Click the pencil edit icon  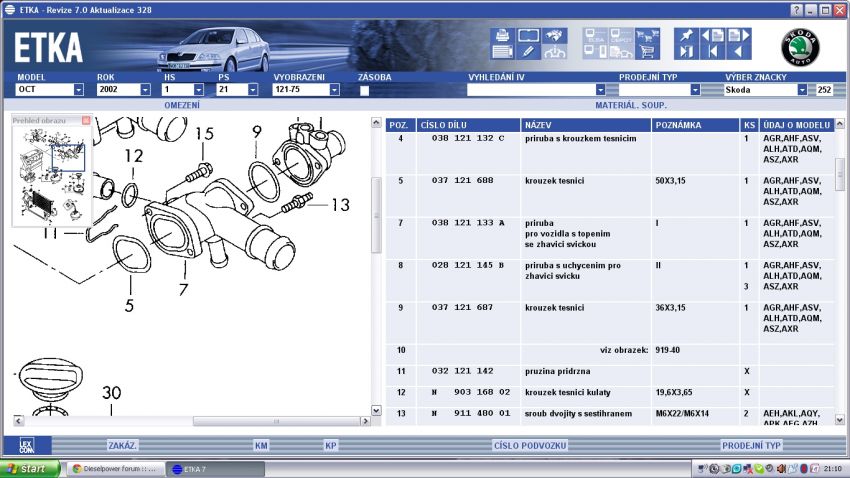528,51
